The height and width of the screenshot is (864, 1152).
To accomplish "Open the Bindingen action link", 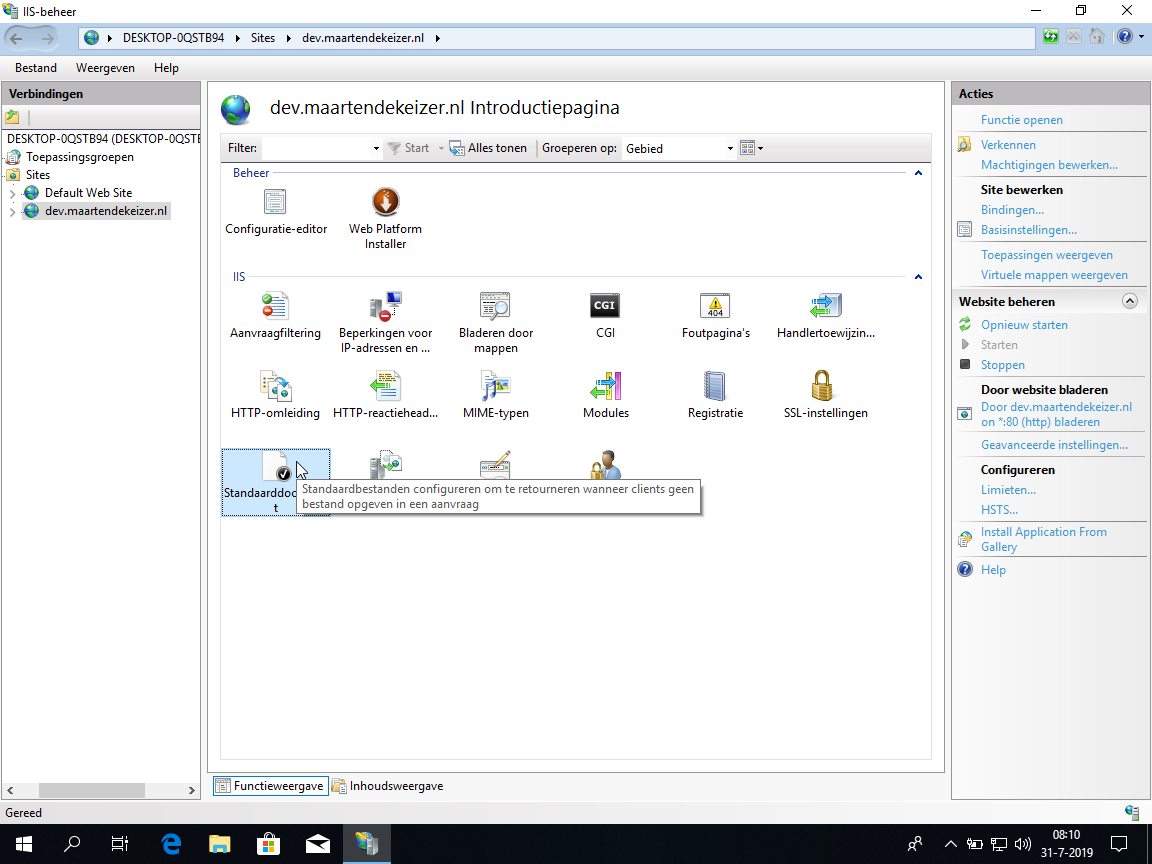I will coord(1012,210).
